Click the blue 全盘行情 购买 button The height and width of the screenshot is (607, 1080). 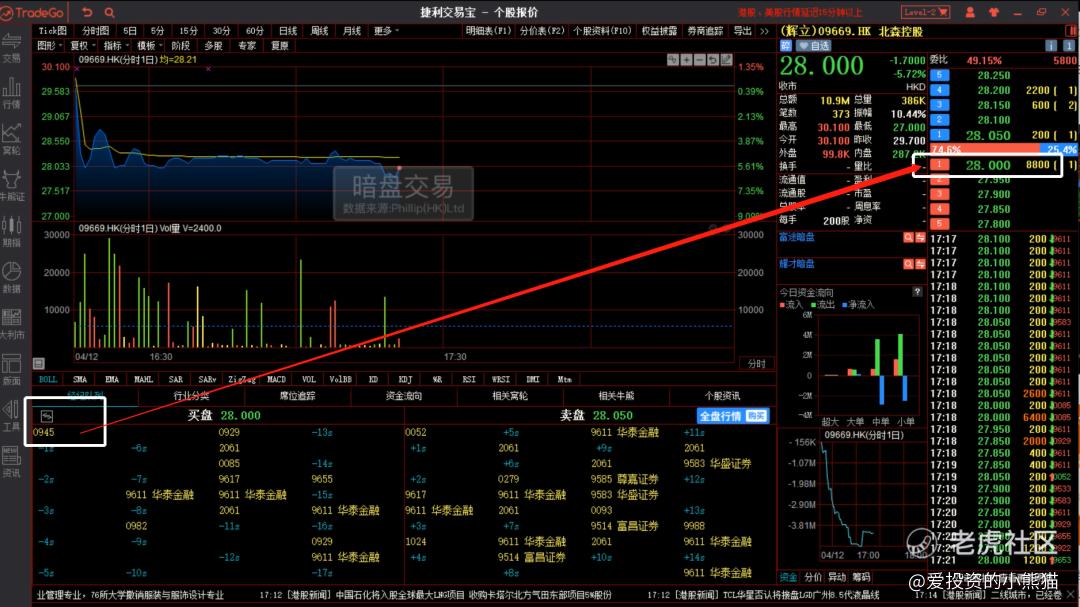pos(733,415)
